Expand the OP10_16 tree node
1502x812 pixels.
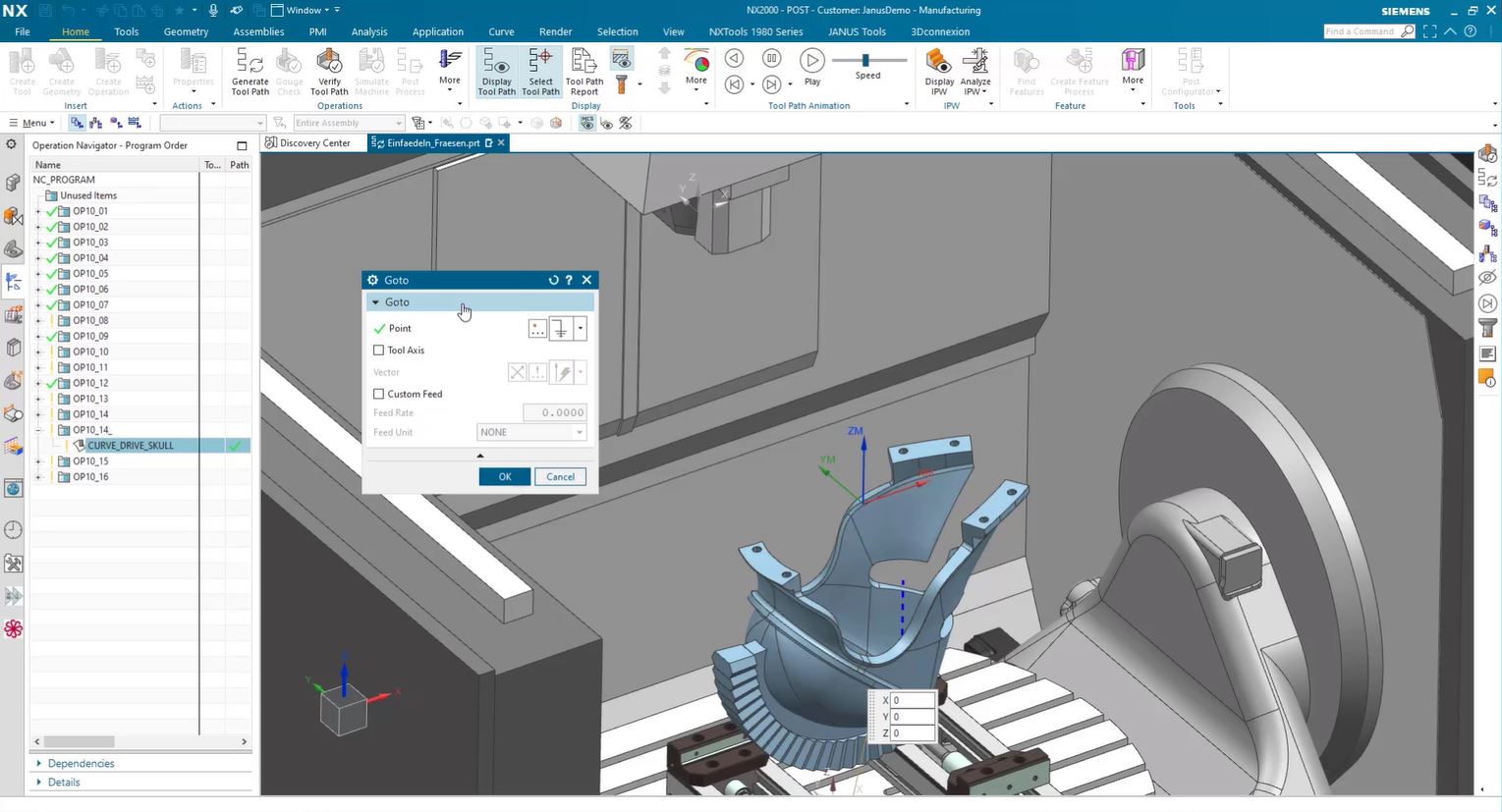click(38, 477)
